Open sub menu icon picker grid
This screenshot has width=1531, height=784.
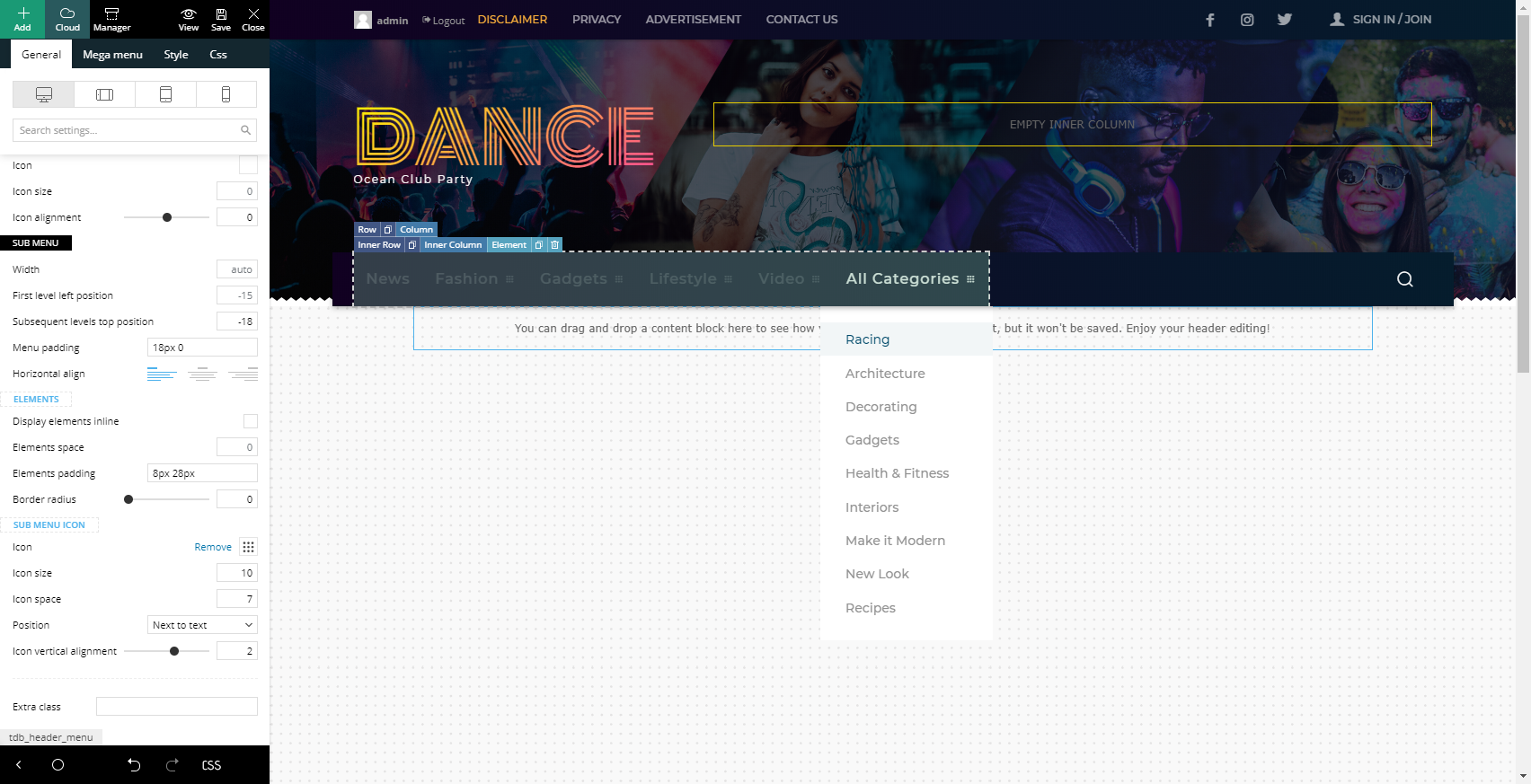click(248, 547)
